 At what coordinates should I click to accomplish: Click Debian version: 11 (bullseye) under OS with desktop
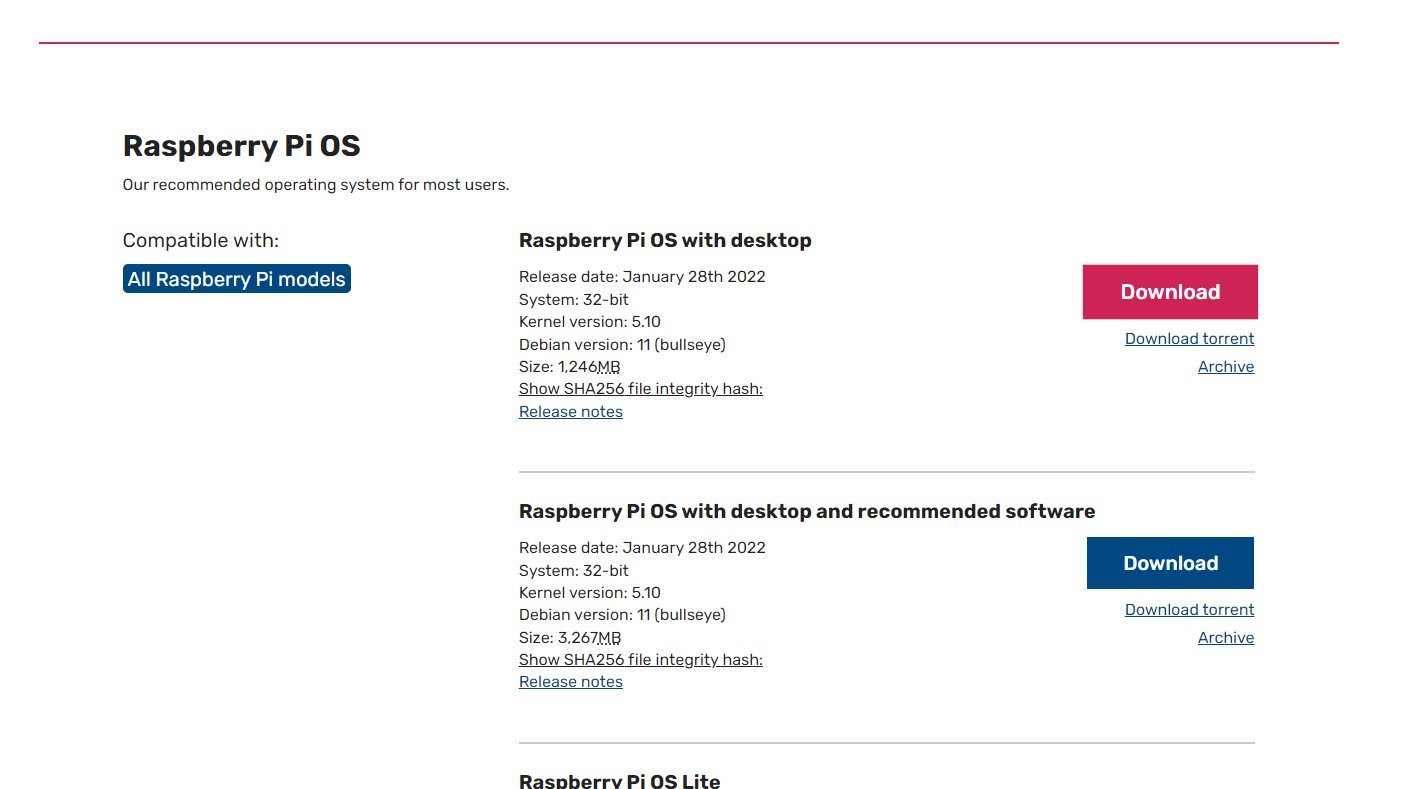click(x=622, y=345)
